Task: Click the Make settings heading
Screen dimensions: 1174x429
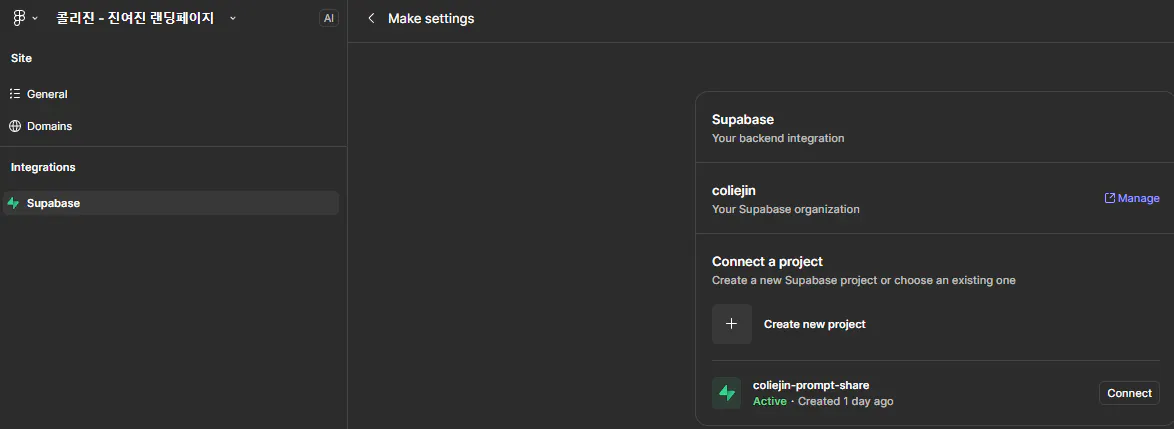Action: (431, 18)
